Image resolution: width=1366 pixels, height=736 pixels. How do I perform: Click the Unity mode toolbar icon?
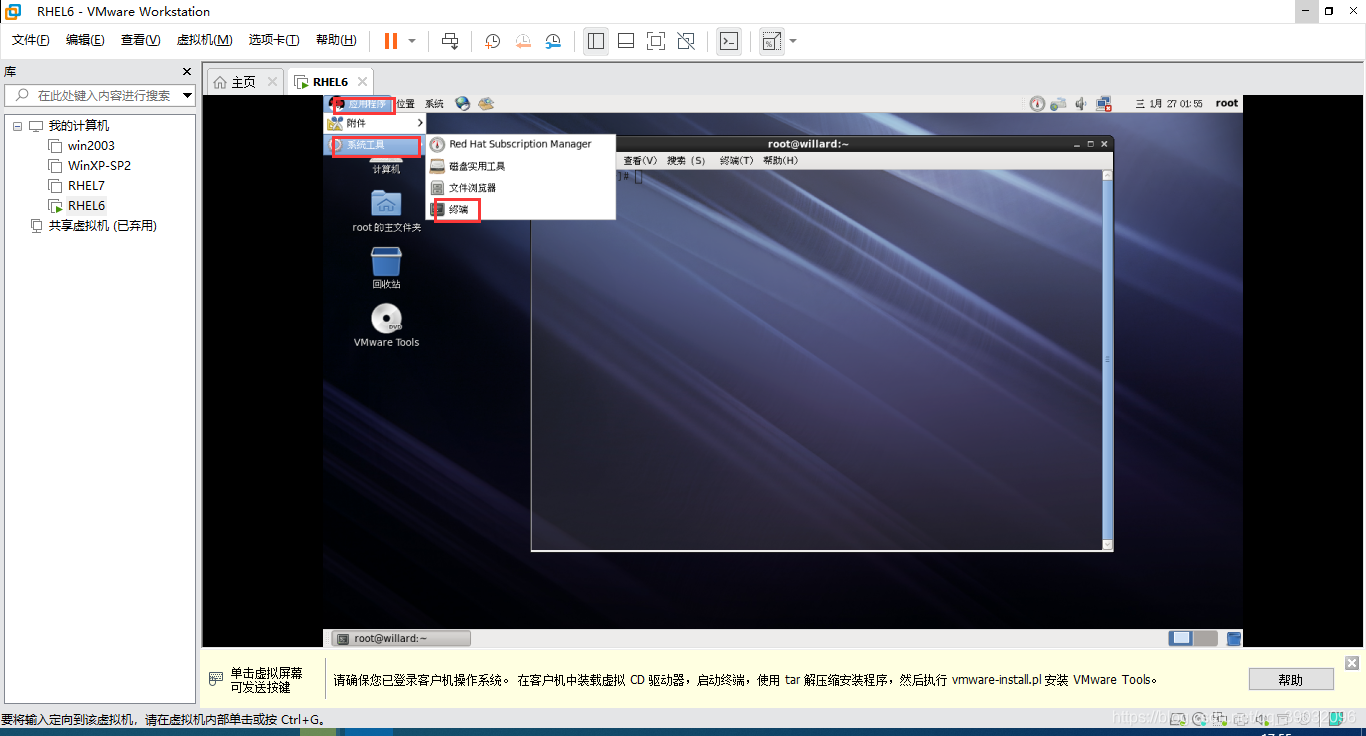coord(686,41)
